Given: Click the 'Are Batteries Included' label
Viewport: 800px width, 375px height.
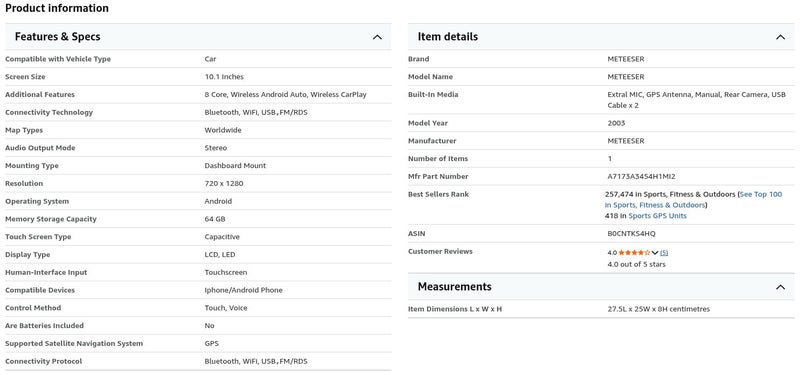Looking at the screenshot, I should (x=44, y=326).
